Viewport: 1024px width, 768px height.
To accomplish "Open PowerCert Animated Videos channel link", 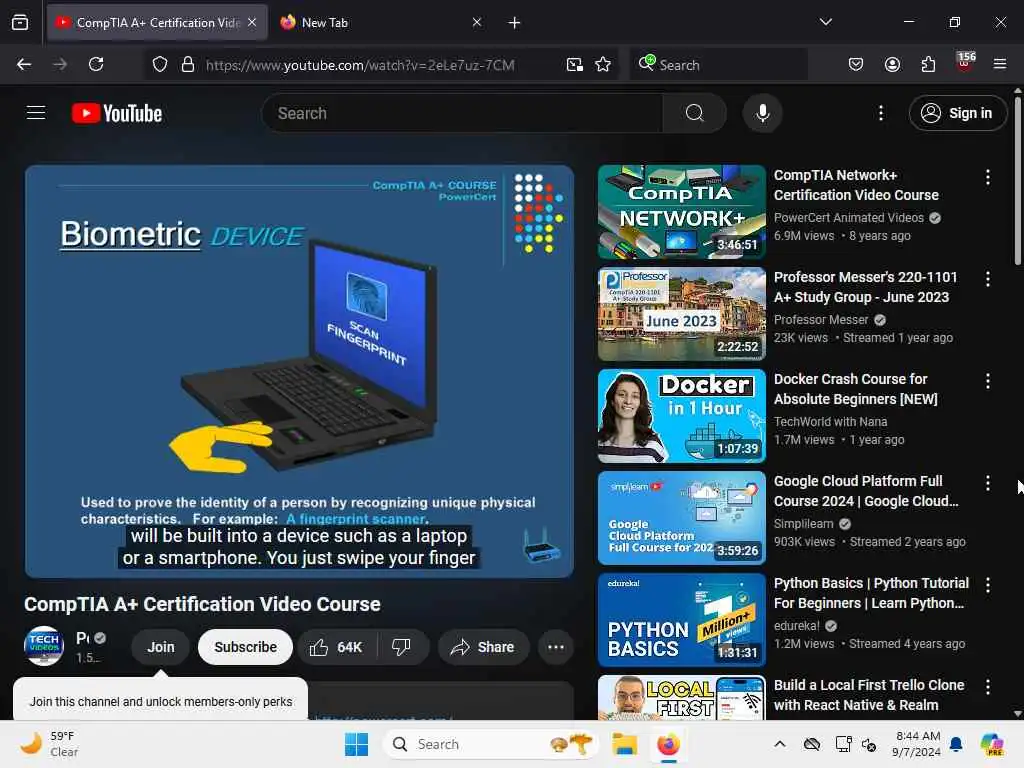I will pyautogui.click(x=849, y=217).
